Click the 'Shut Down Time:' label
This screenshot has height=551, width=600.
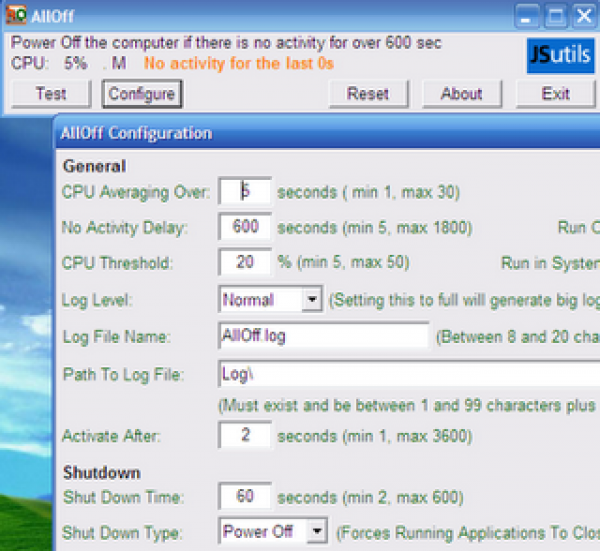pos(124,497)
